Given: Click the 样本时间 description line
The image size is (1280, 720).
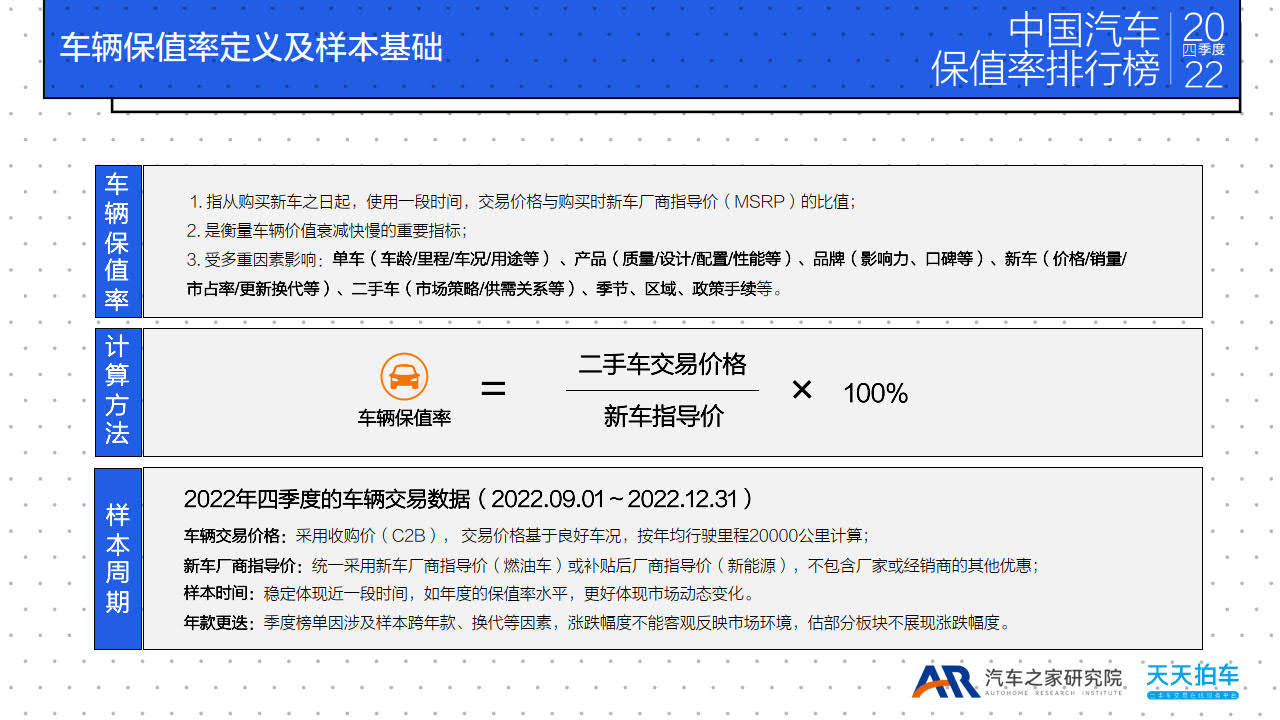Looking at the screenshot, I should pyautogui.click(x=469, y=594).
